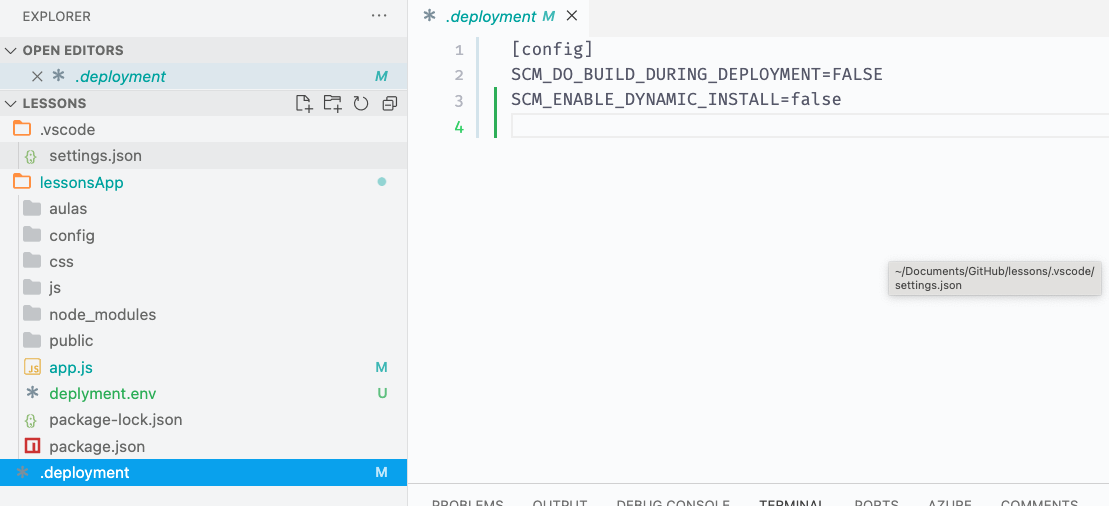Click the New File icon in LESSONS header

pyautogui.click(x=303, y=103)
